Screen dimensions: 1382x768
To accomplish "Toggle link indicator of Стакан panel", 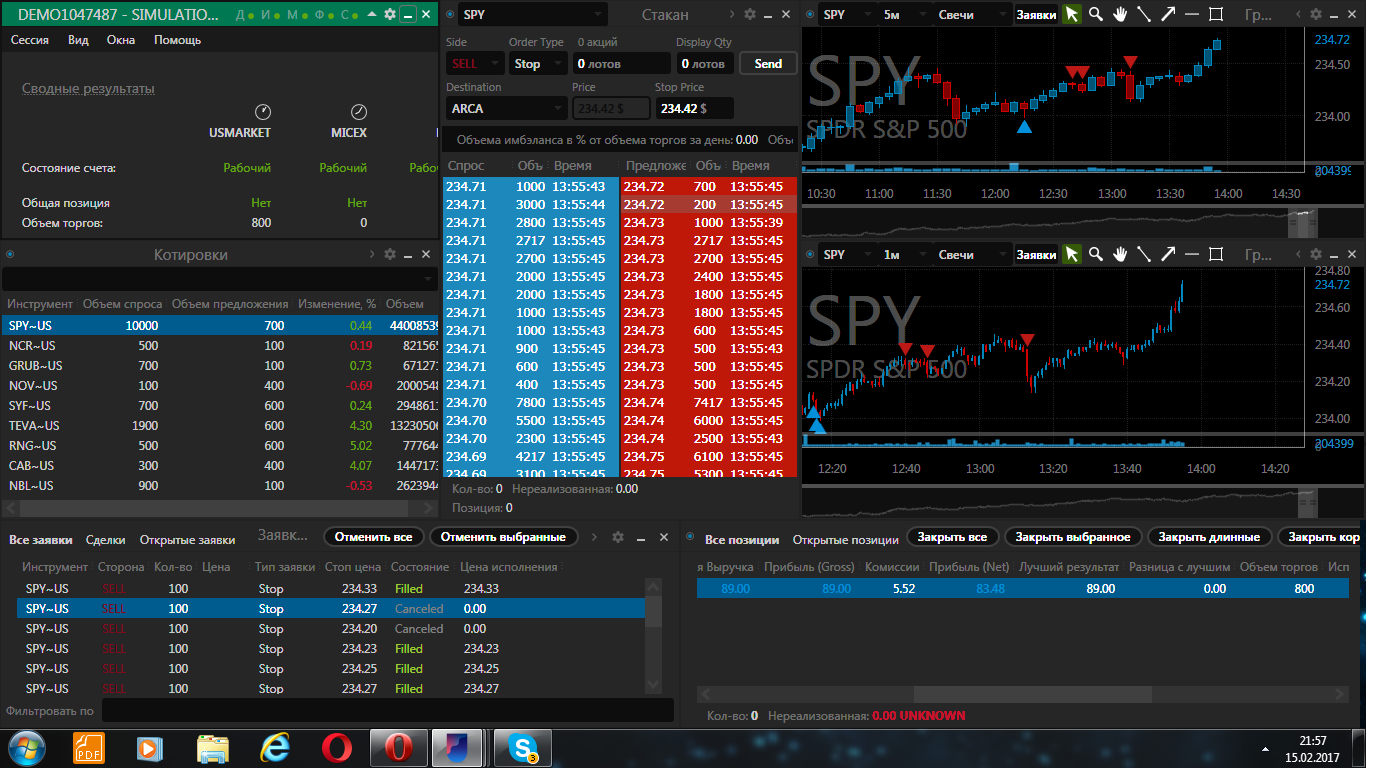I will coord(450,14).
